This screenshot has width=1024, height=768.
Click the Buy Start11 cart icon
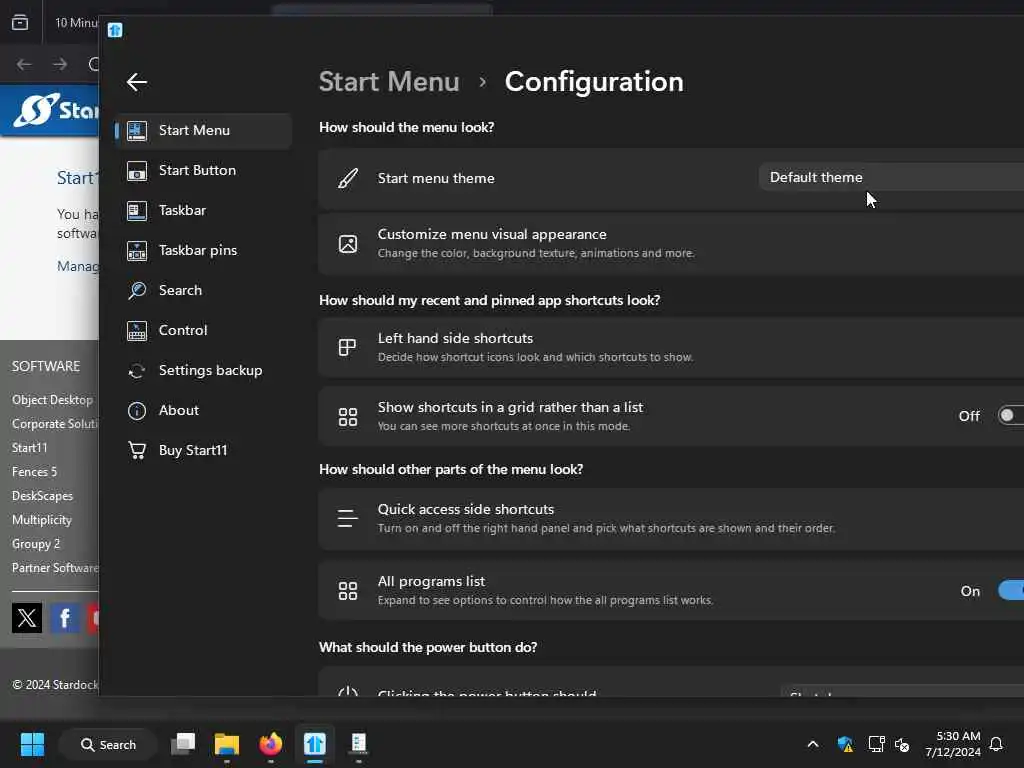(x=136, y=451)
